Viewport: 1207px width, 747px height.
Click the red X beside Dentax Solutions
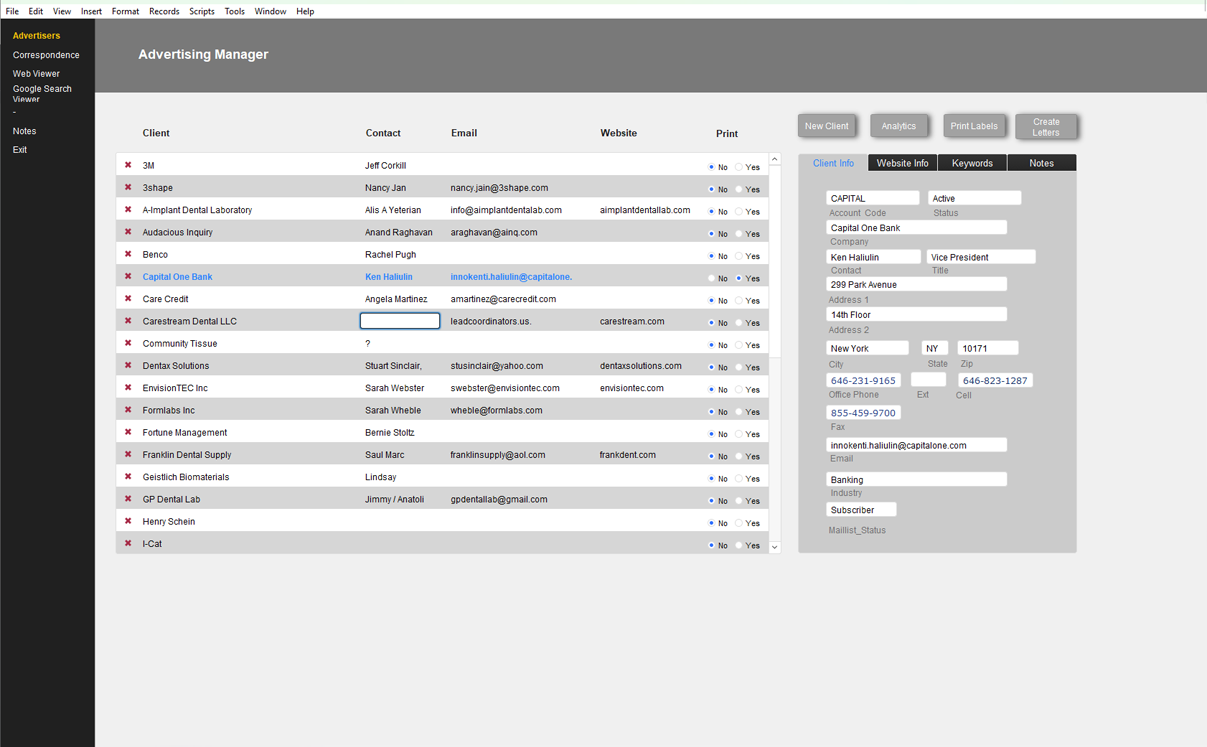(x=128, y=365)
